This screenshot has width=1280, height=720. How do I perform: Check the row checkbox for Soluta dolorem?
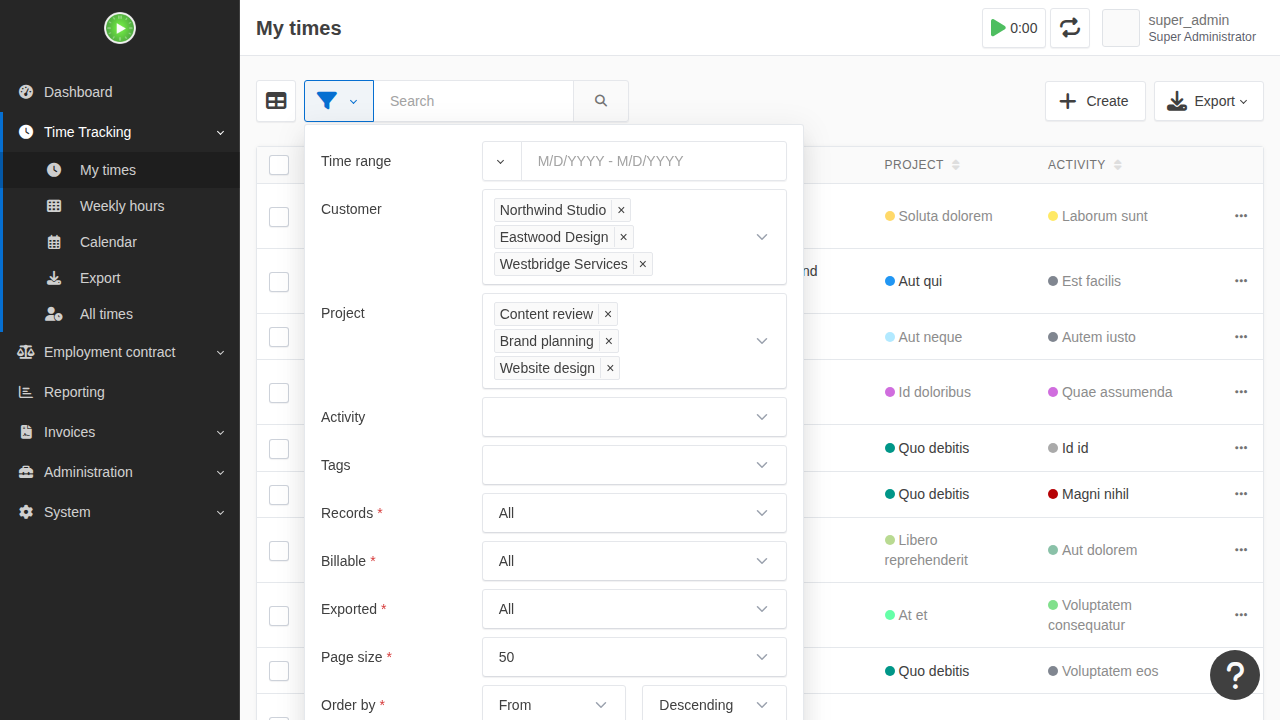click(x=279, y=217)
